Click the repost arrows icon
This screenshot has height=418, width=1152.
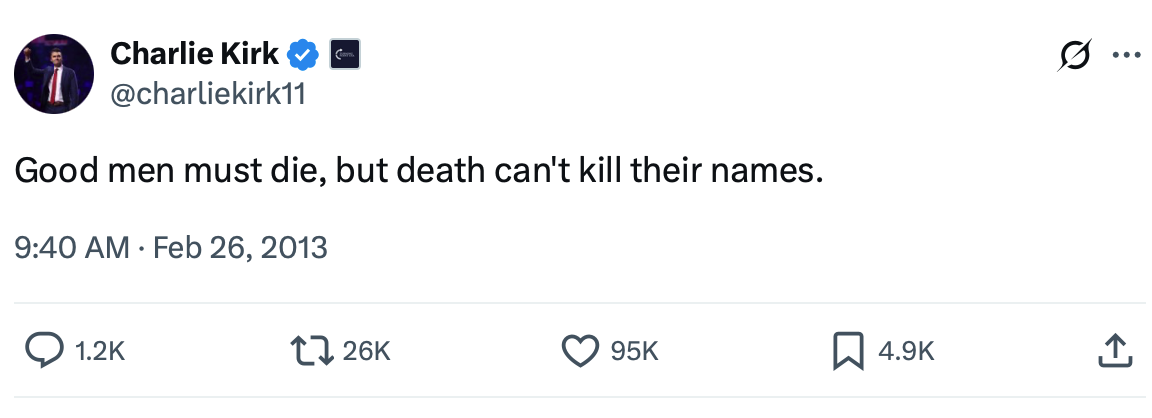(x=309, y=350)
